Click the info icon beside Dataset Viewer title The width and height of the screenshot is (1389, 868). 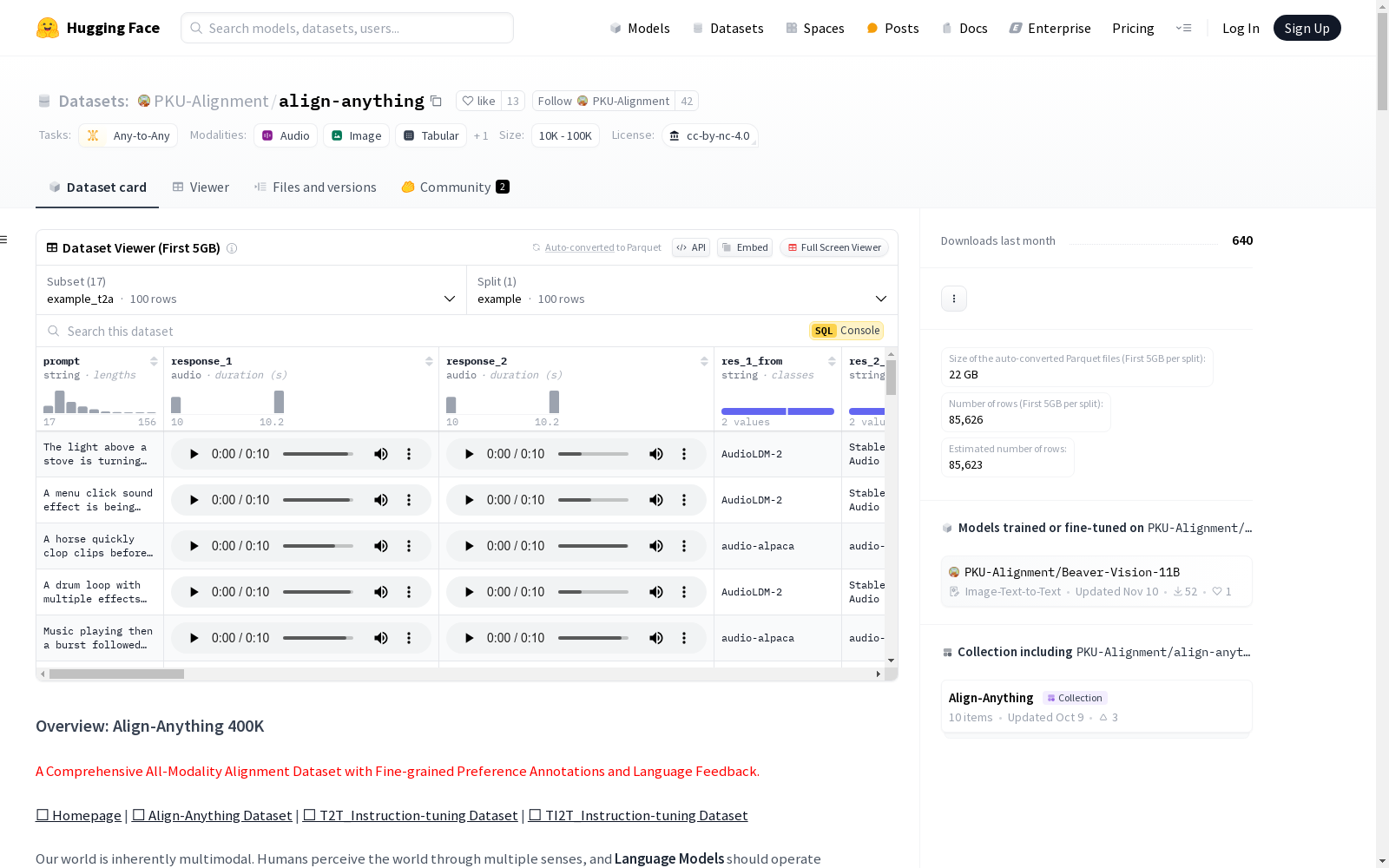coord(232,248)
